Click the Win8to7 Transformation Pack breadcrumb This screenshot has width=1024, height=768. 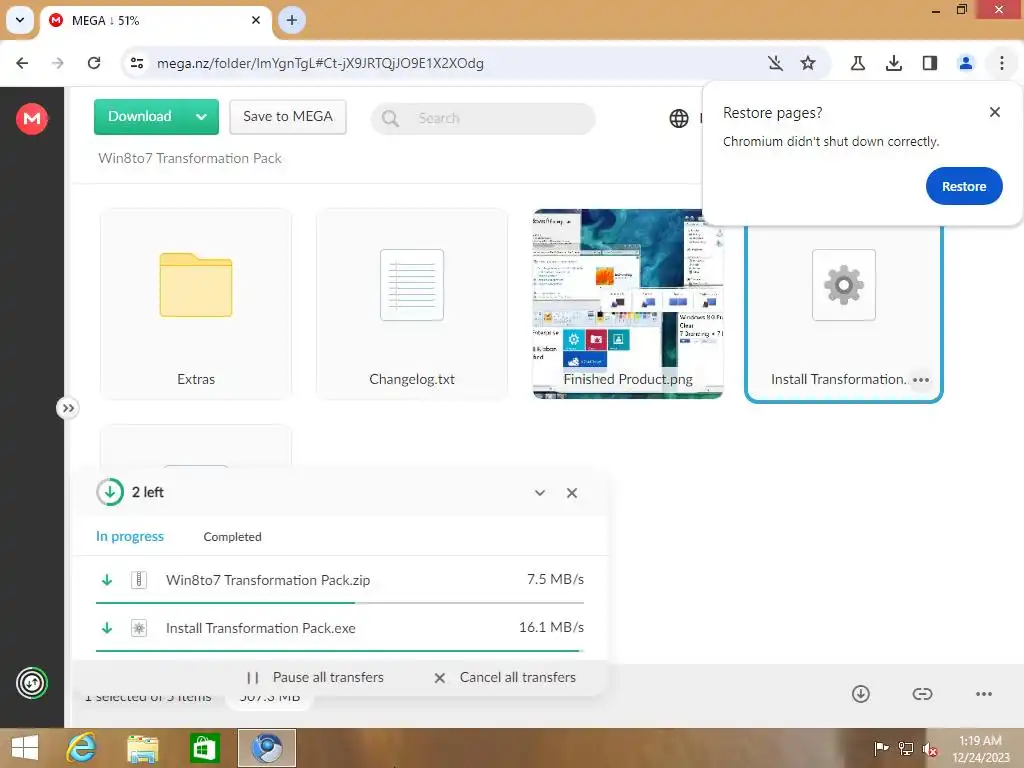pos(189,159)
